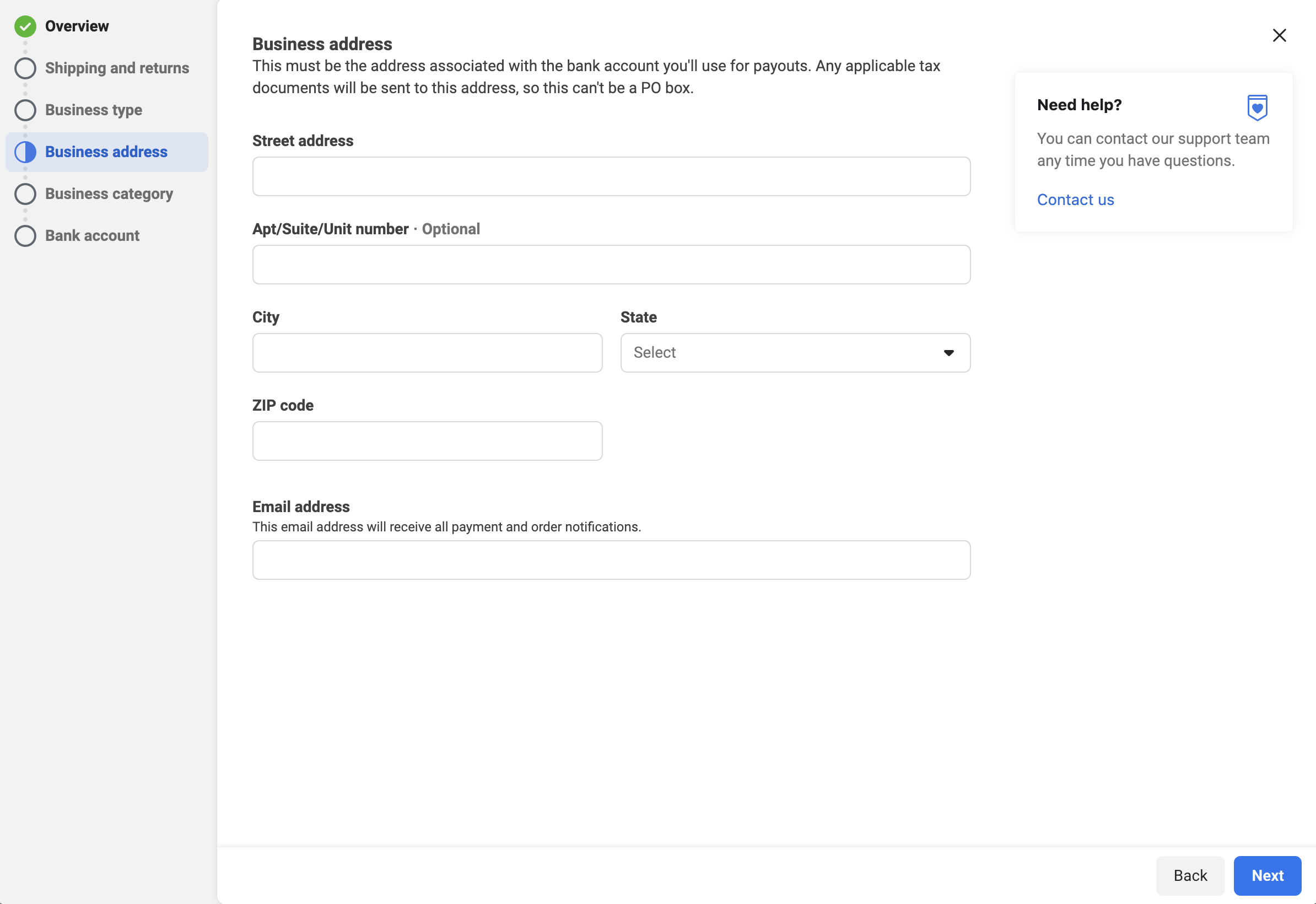1316x904 pixels.
Task: Click the Business address page heading
Action: point(322,44)
